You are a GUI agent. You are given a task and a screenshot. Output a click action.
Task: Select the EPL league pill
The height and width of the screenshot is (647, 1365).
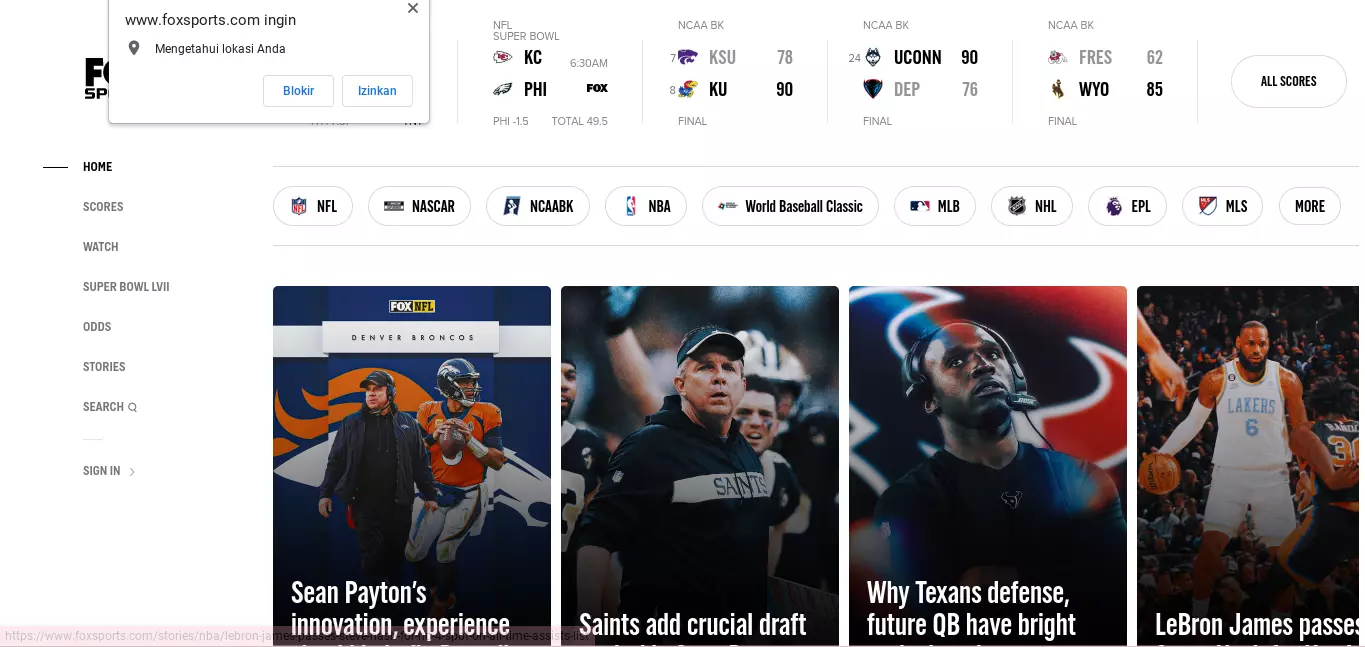(1127, 206)
